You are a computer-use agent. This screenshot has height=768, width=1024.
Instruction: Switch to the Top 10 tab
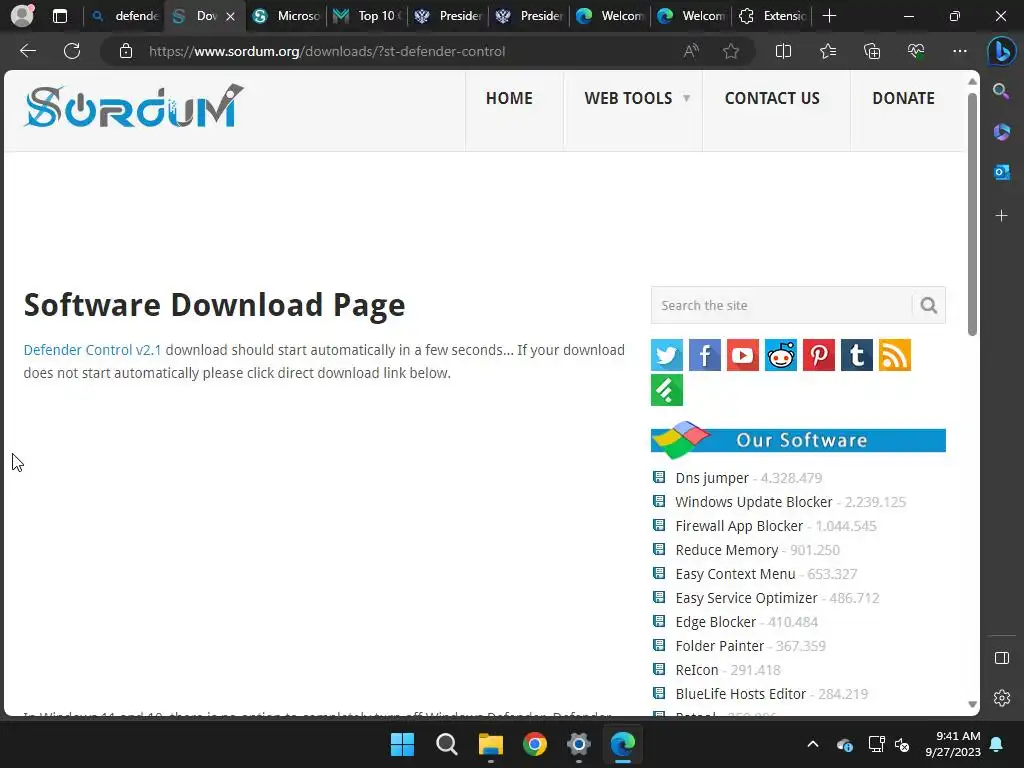[368, 16]
